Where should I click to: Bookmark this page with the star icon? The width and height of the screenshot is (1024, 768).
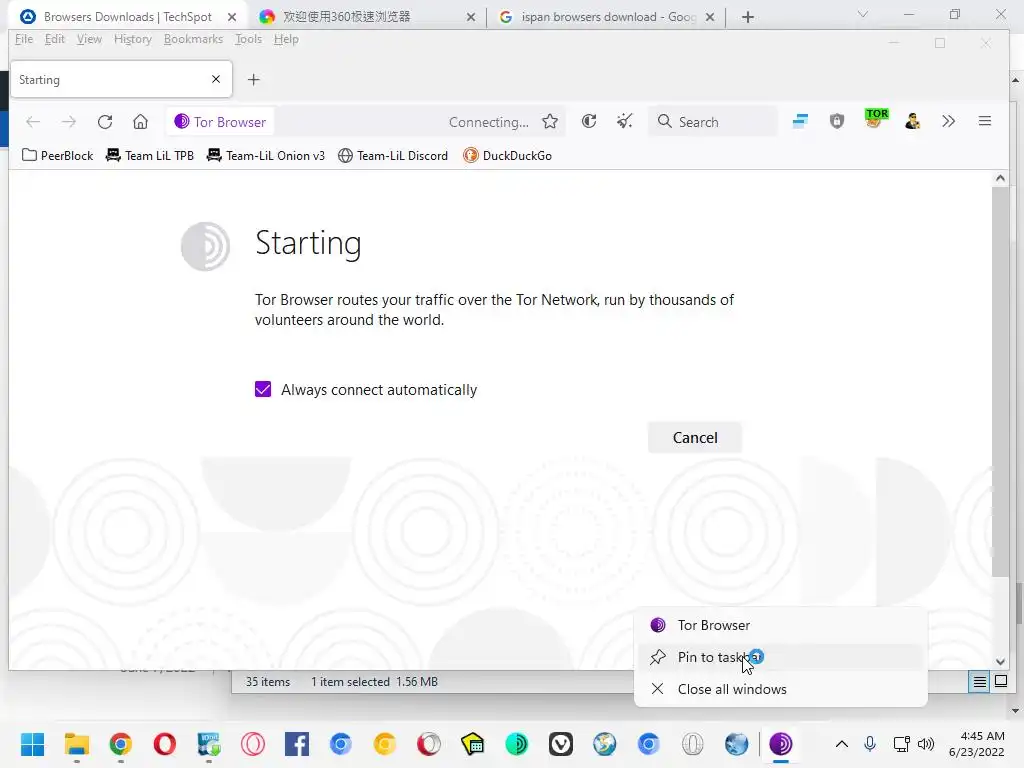click(x=550, y=121)
